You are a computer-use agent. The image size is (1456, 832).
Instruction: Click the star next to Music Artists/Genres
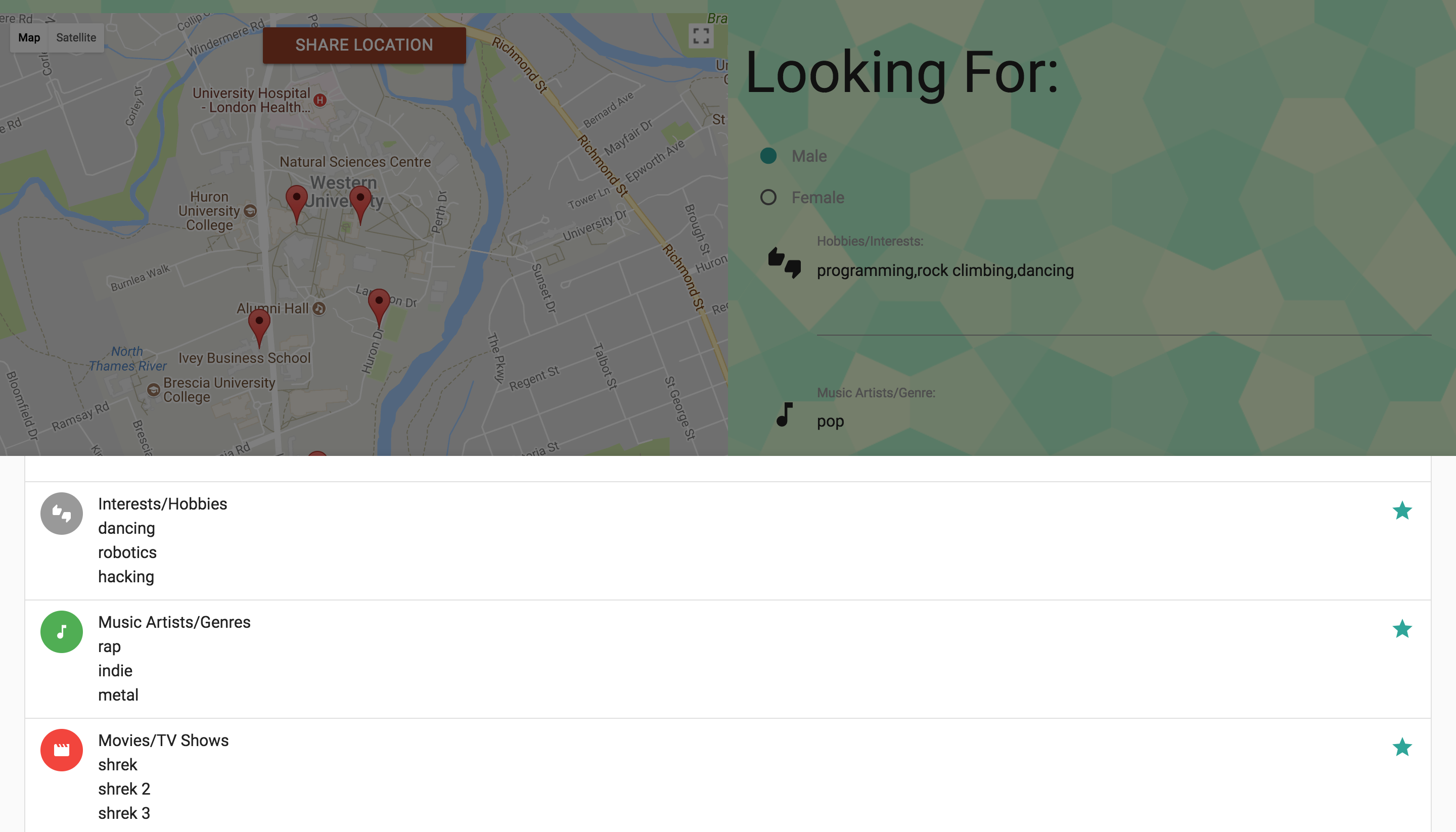[x=1402, y=629]
